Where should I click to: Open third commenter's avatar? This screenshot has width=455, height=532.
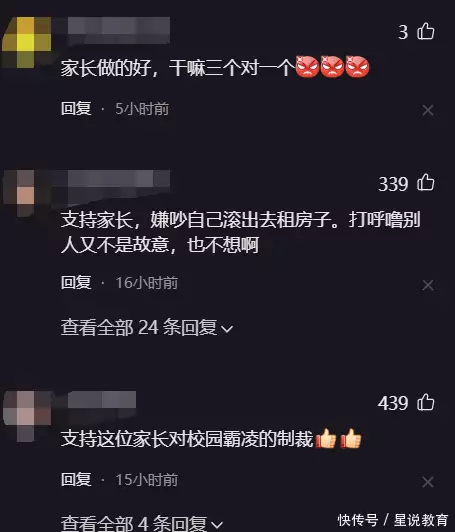coord(27,416)
